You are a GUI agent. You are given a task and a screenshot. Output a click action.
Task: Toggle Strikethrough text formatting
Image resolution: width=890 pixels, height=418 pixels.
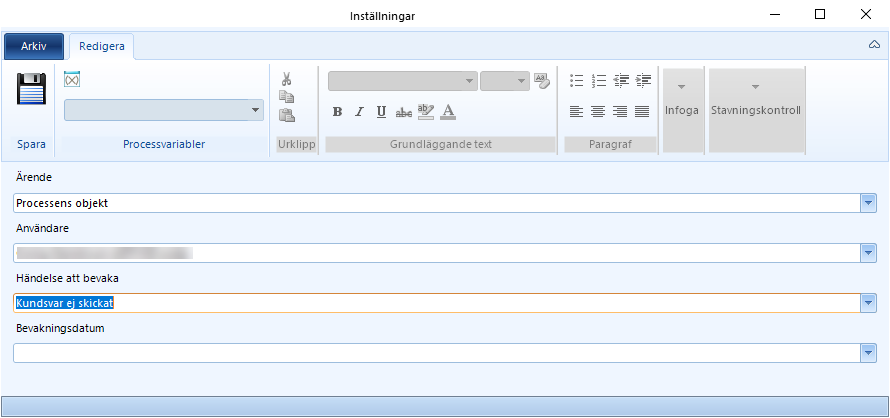click(x=404, y=112)
